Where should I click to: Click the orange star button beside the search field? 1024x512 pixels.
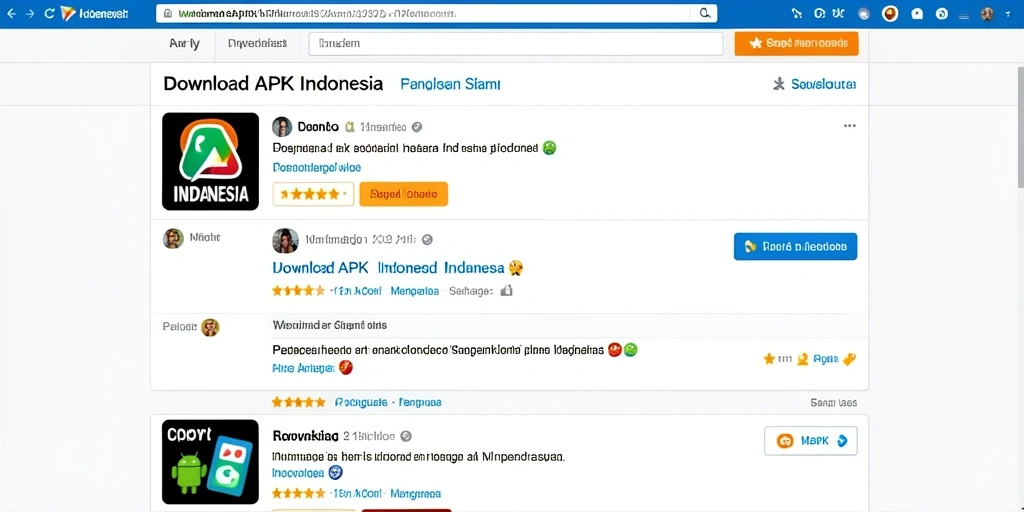click(x=796, y=43)
